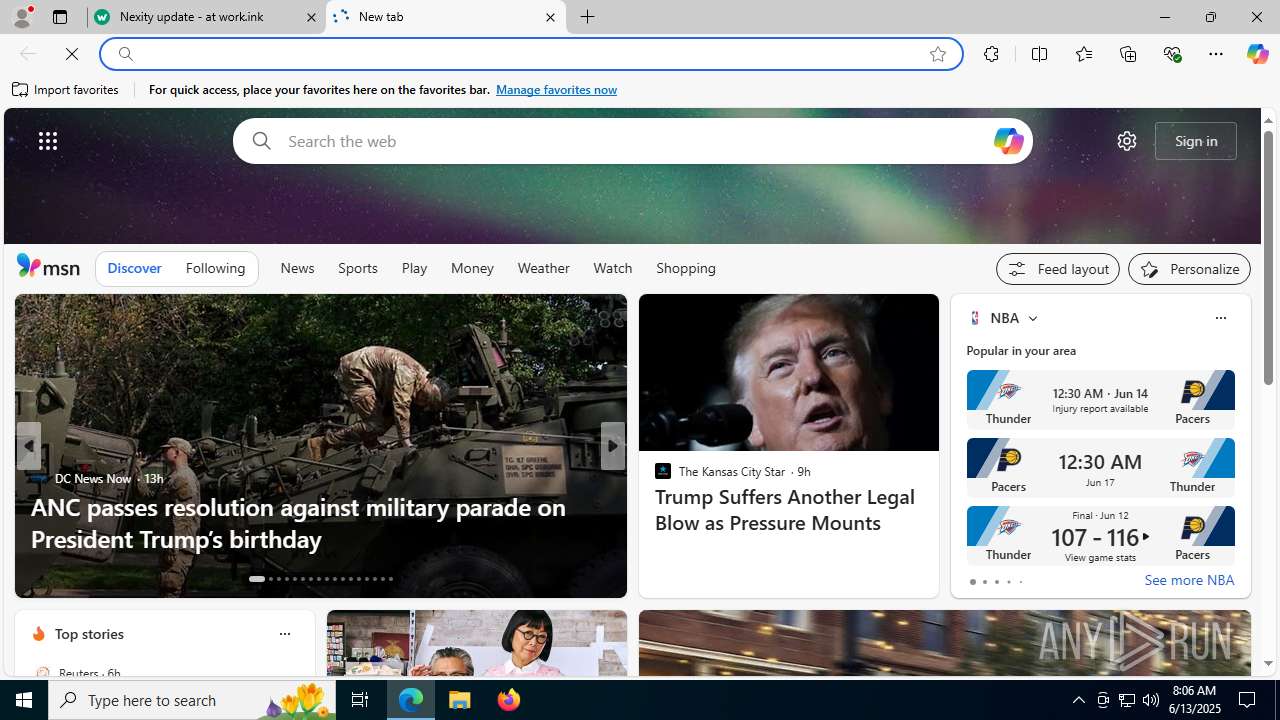View game stats for 107-116 final
Screen dimensions: 1280x720
[x=1100, y=557]
